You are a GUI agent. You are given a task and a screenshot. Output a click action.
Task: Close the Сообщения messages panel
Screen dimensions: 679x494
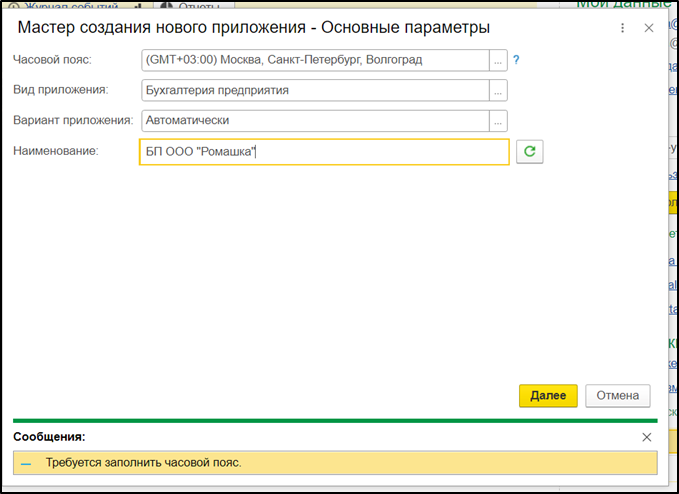pyautogui.click(x=647, y=437)
